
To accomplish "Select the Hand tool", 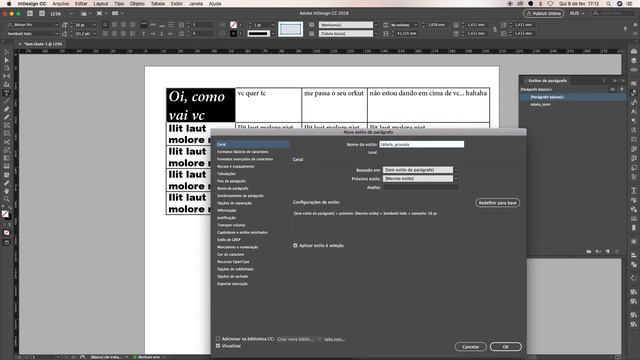I will 6,191.
